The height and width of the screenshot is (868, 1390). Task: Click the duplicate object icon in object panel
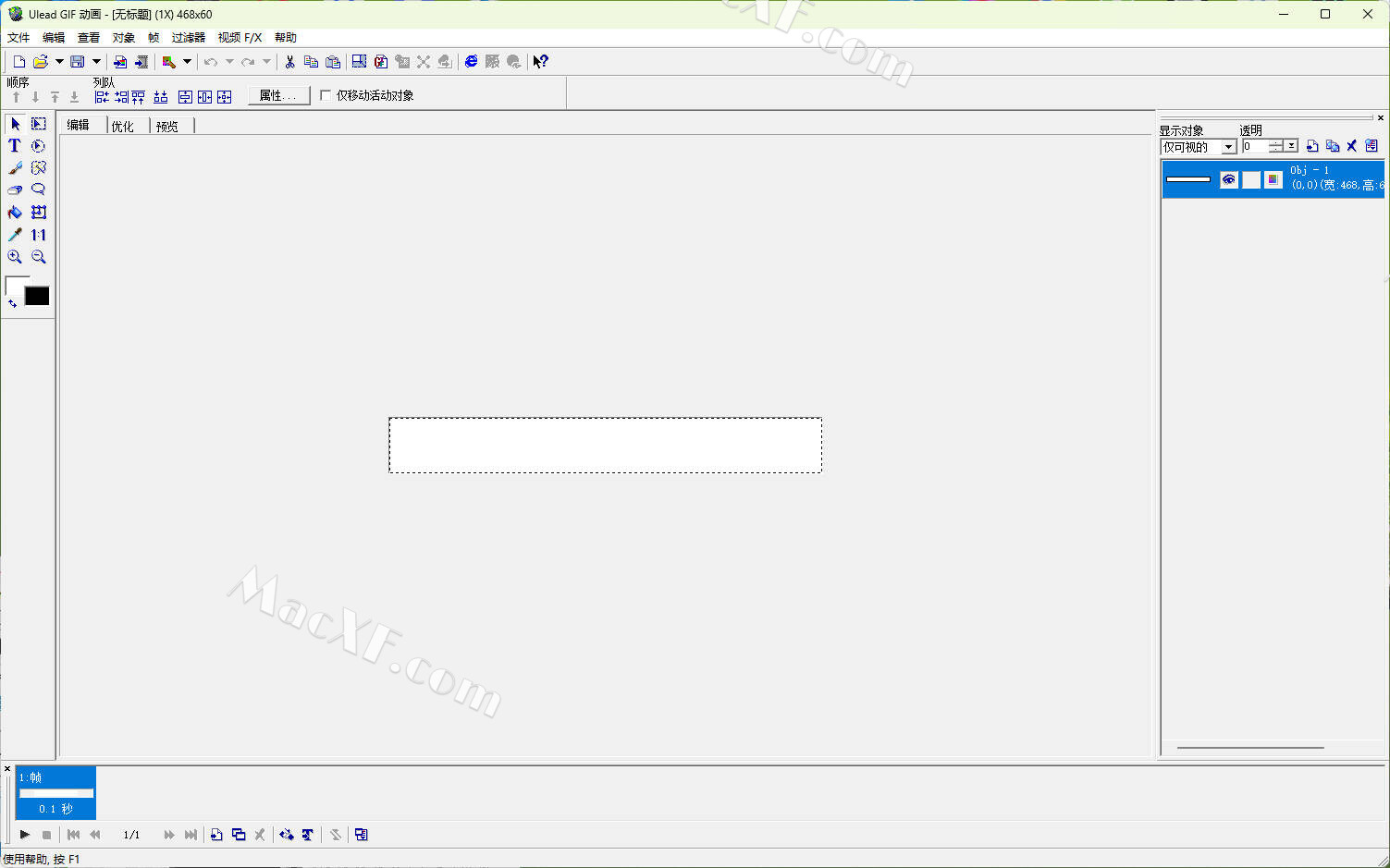point(1333,146)
